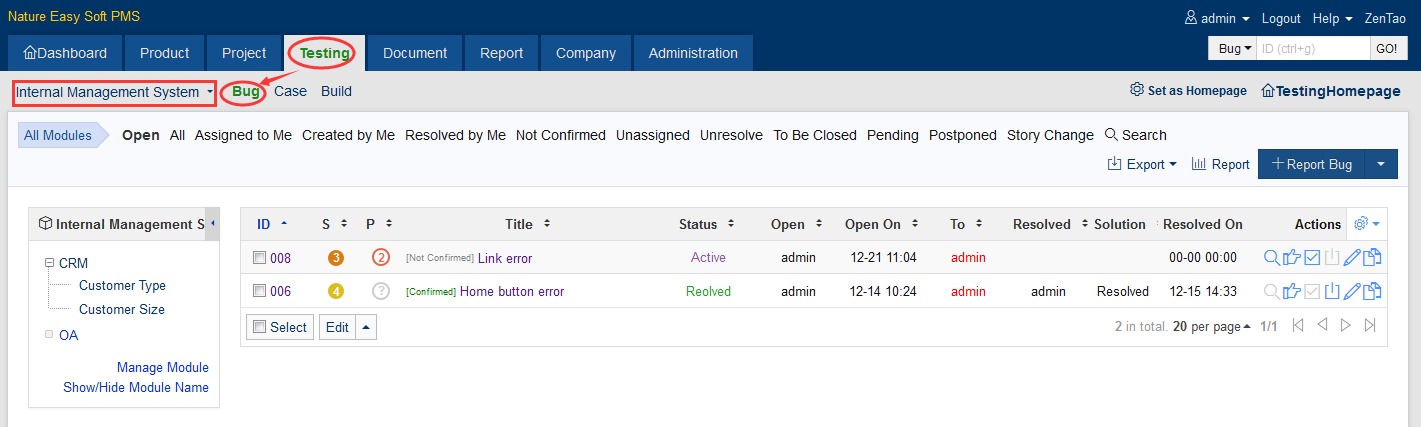Open the table column settings gear
The width and height of the screenshot is (1421, 427).
point(1365,224)
